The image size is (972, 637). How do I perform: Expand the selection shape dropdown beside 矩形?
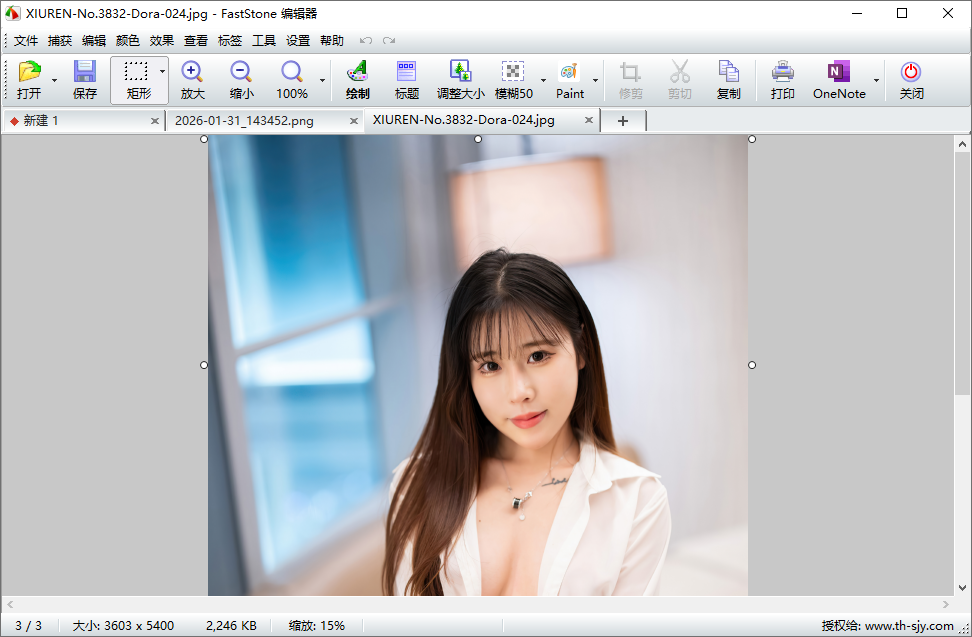[160, 71]
